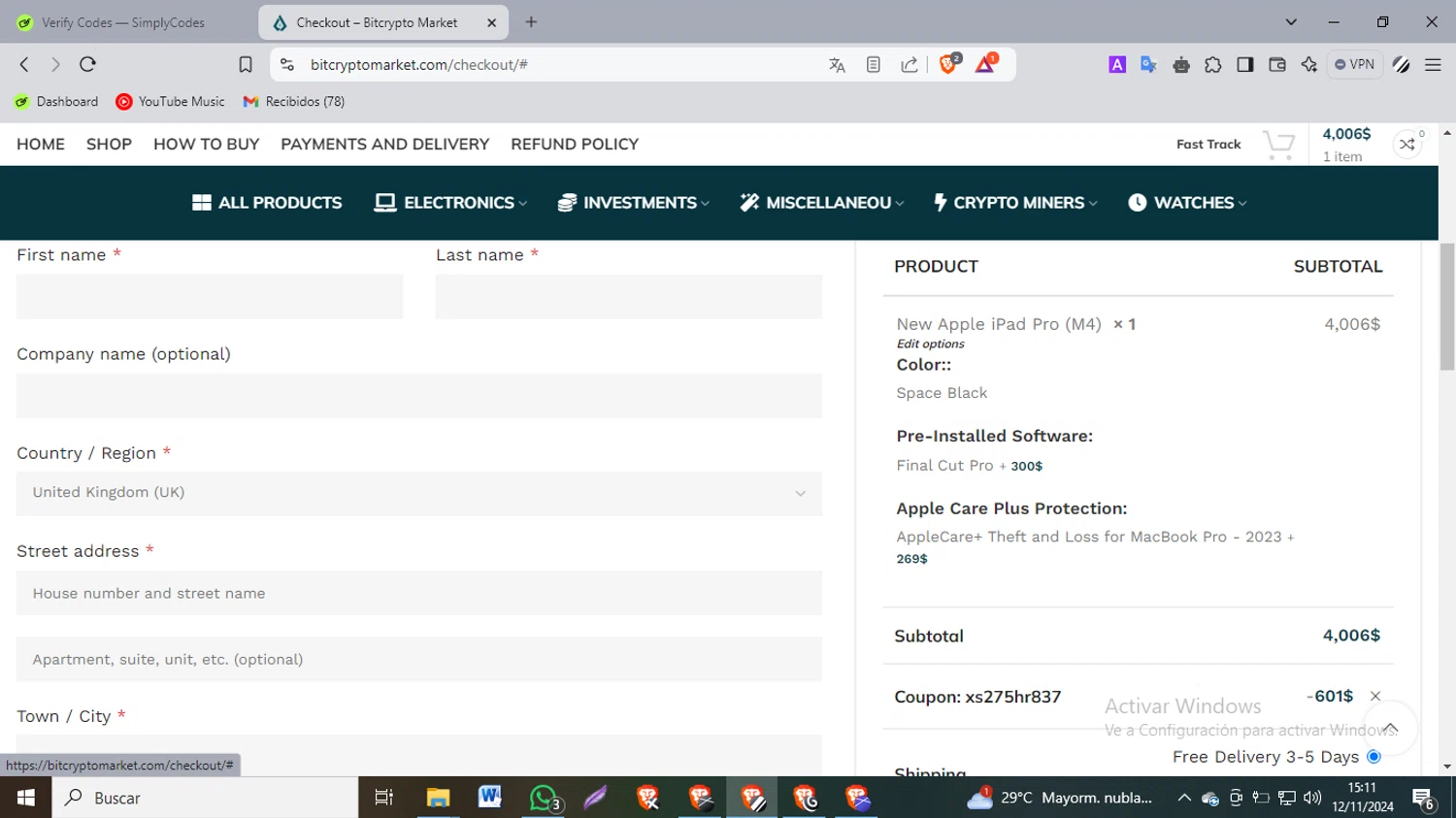This screenshot has height=818, width=1456.
Task: Open site information icon in address bar
Action: 286,64
